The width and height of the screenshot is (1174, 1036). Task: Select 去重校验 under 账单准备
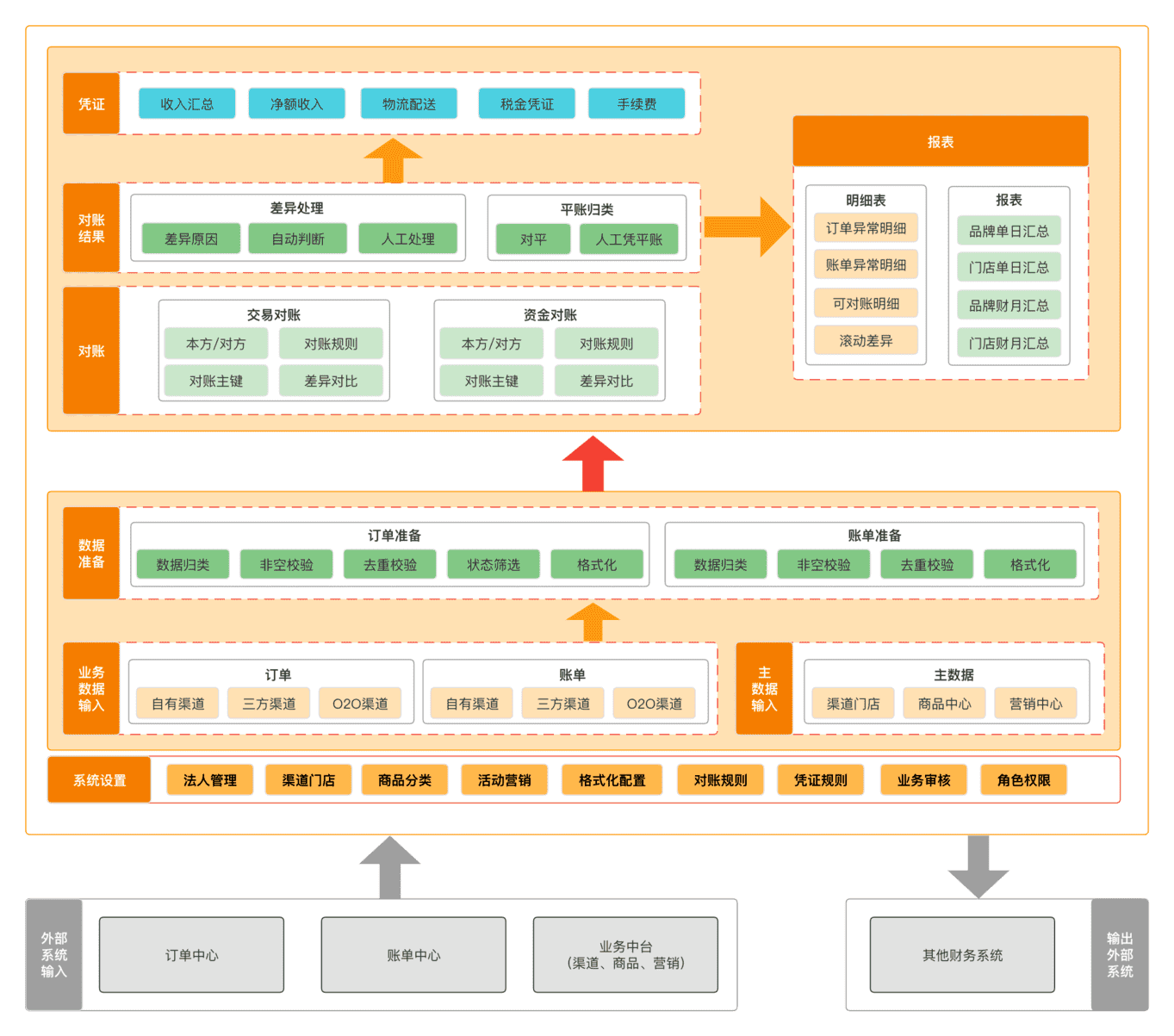(x=928, y=565)
